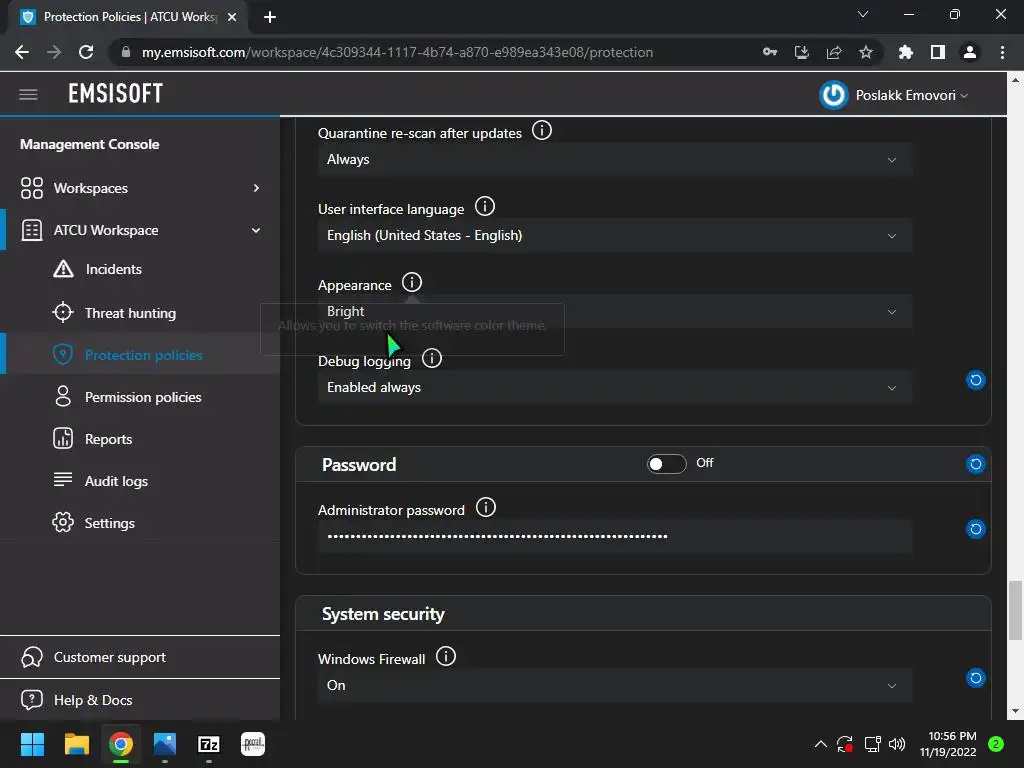Viewport: 1024px width, 768px height.
Task: Click the address bar URL
Action: click(397, 52)
